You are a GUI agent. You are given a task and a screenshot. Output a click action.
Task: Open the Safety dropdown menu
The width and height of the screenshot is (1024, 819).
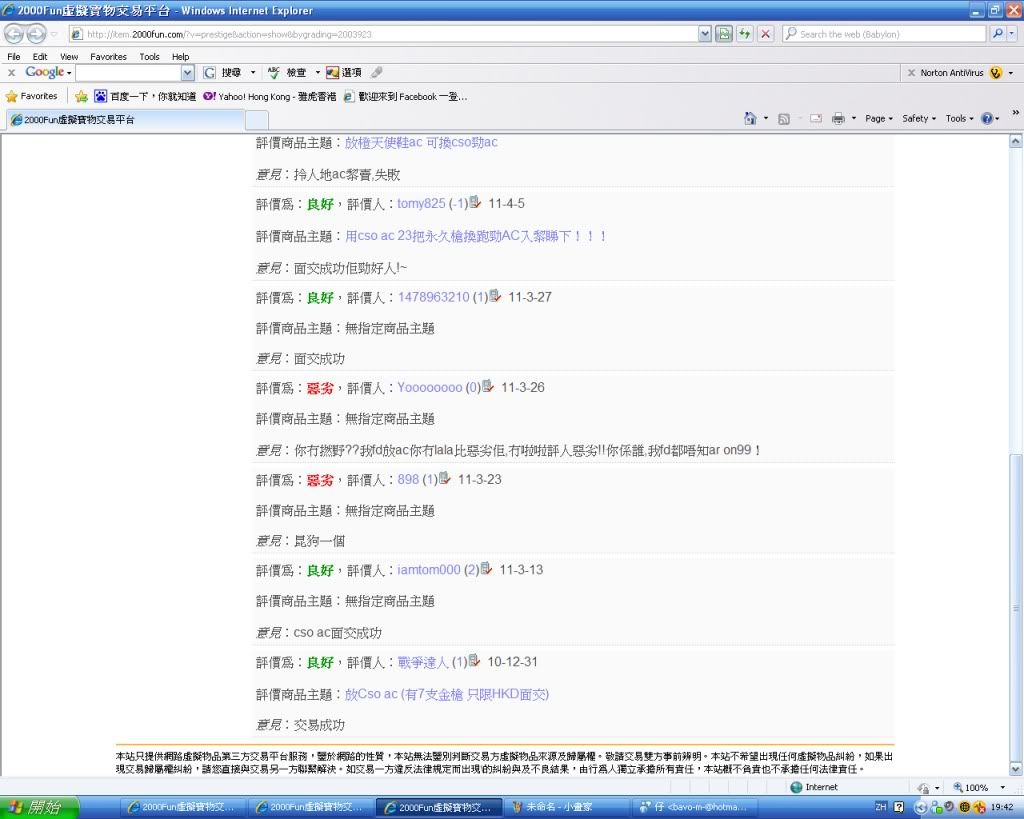point(919,118)
